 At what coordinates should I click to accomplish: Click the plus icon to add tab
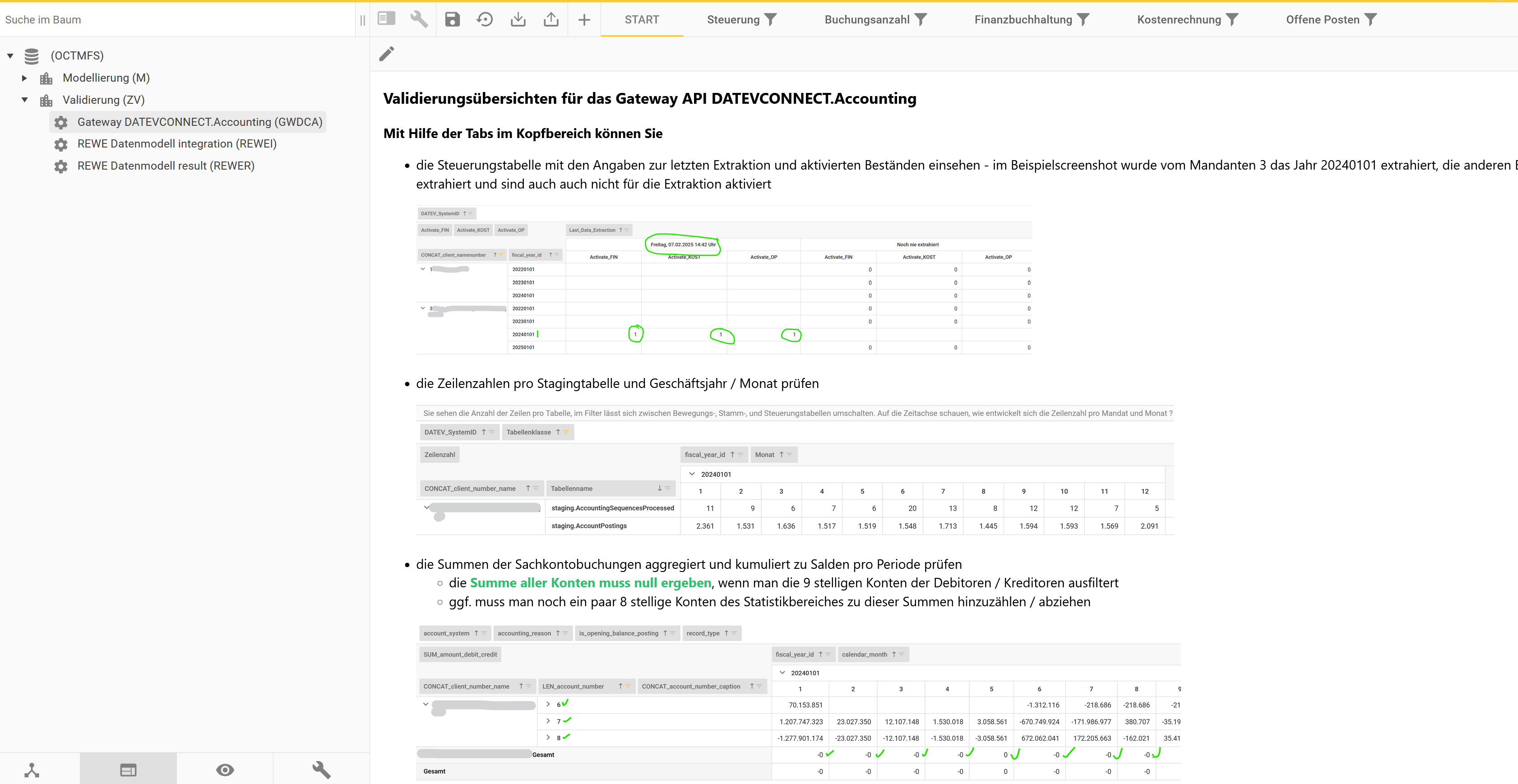[584, 19]
